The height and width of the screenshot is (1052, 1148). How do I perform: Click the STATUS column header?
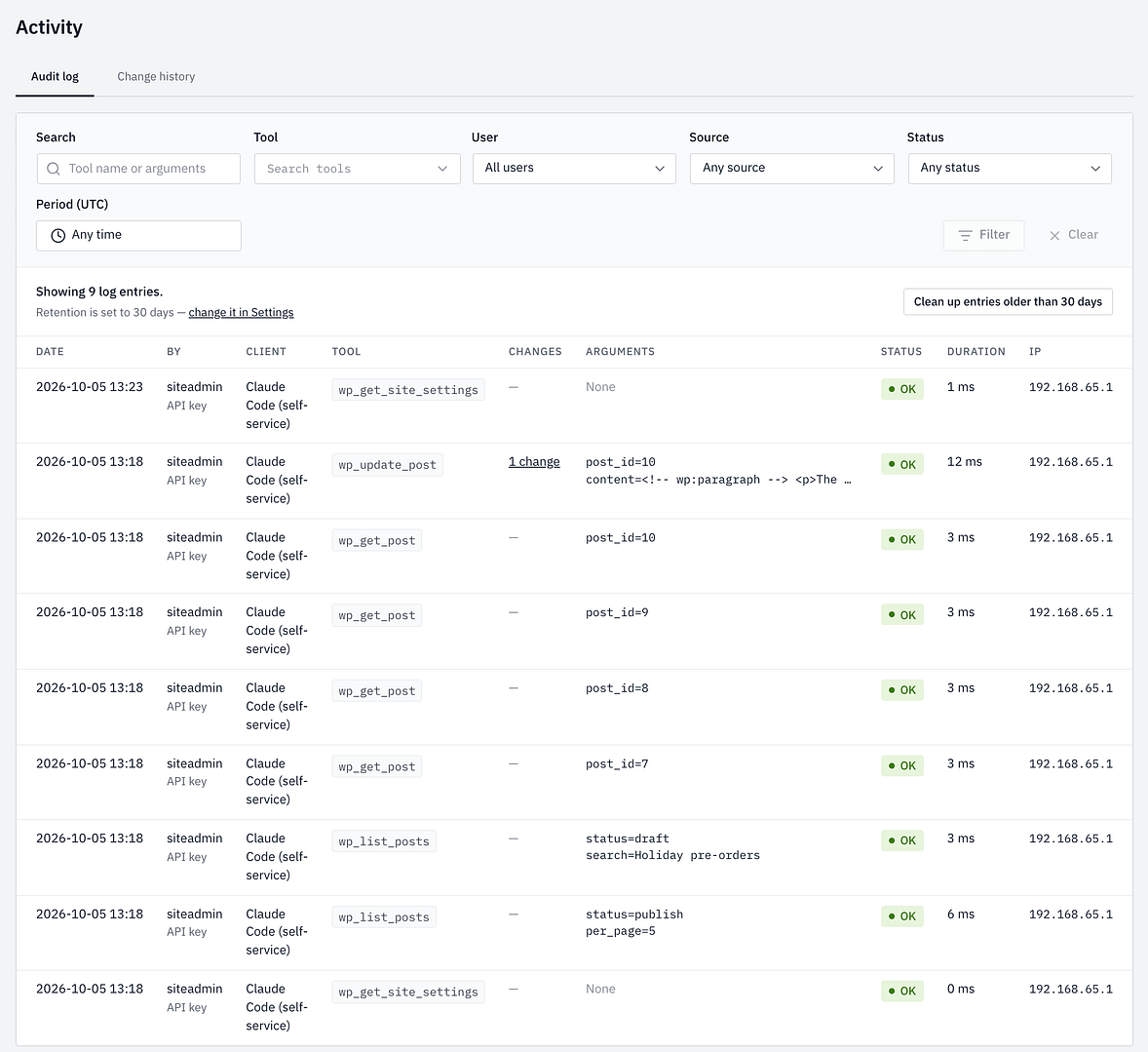click(x=901, y=352)
